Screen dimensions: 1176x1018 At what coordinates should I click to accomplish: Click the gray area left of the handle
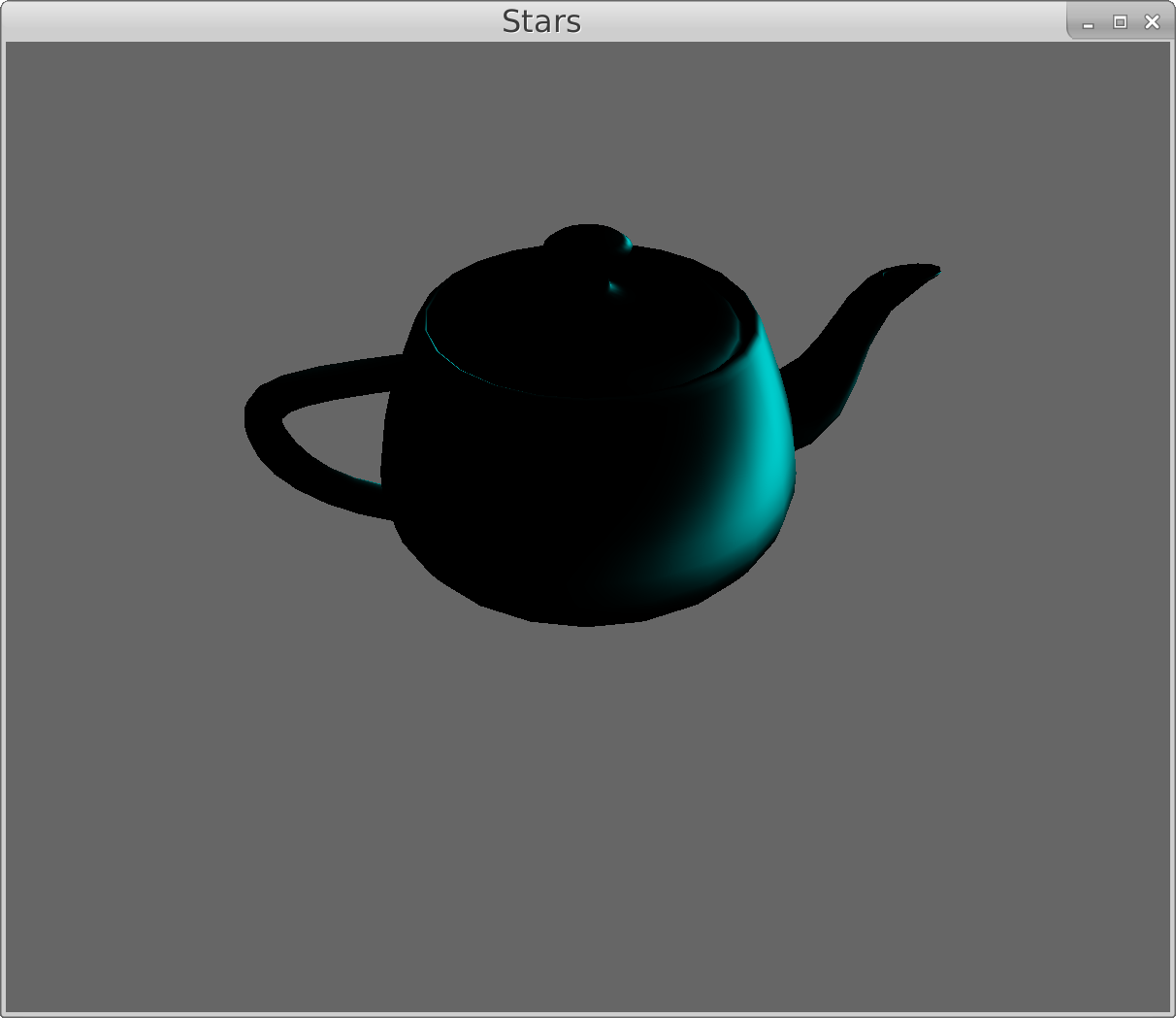(x=126, y=427)
